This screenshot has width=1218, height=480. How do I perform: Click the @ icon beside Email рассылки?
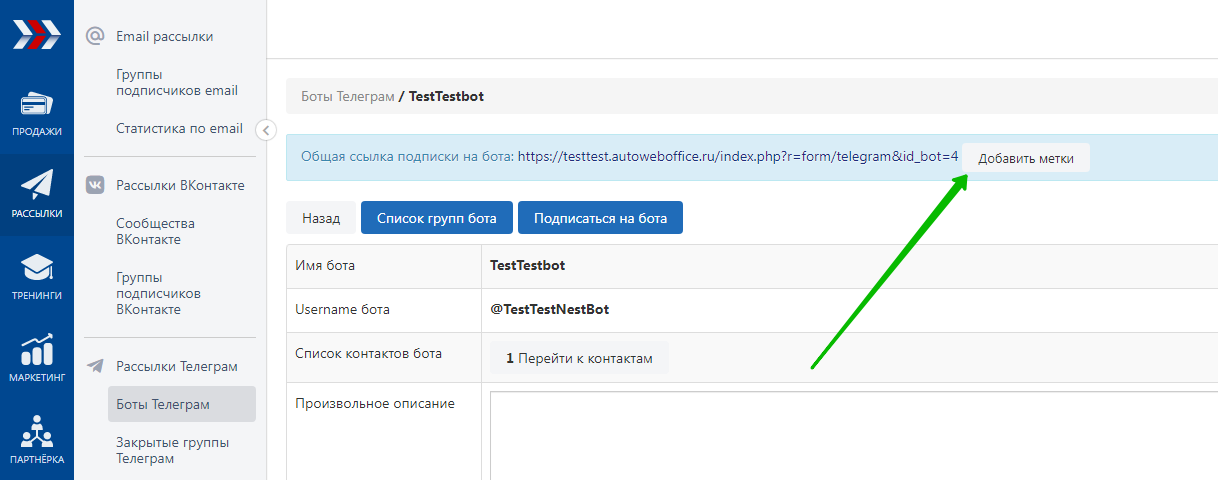pyautogui.click(x=95, y=36)
